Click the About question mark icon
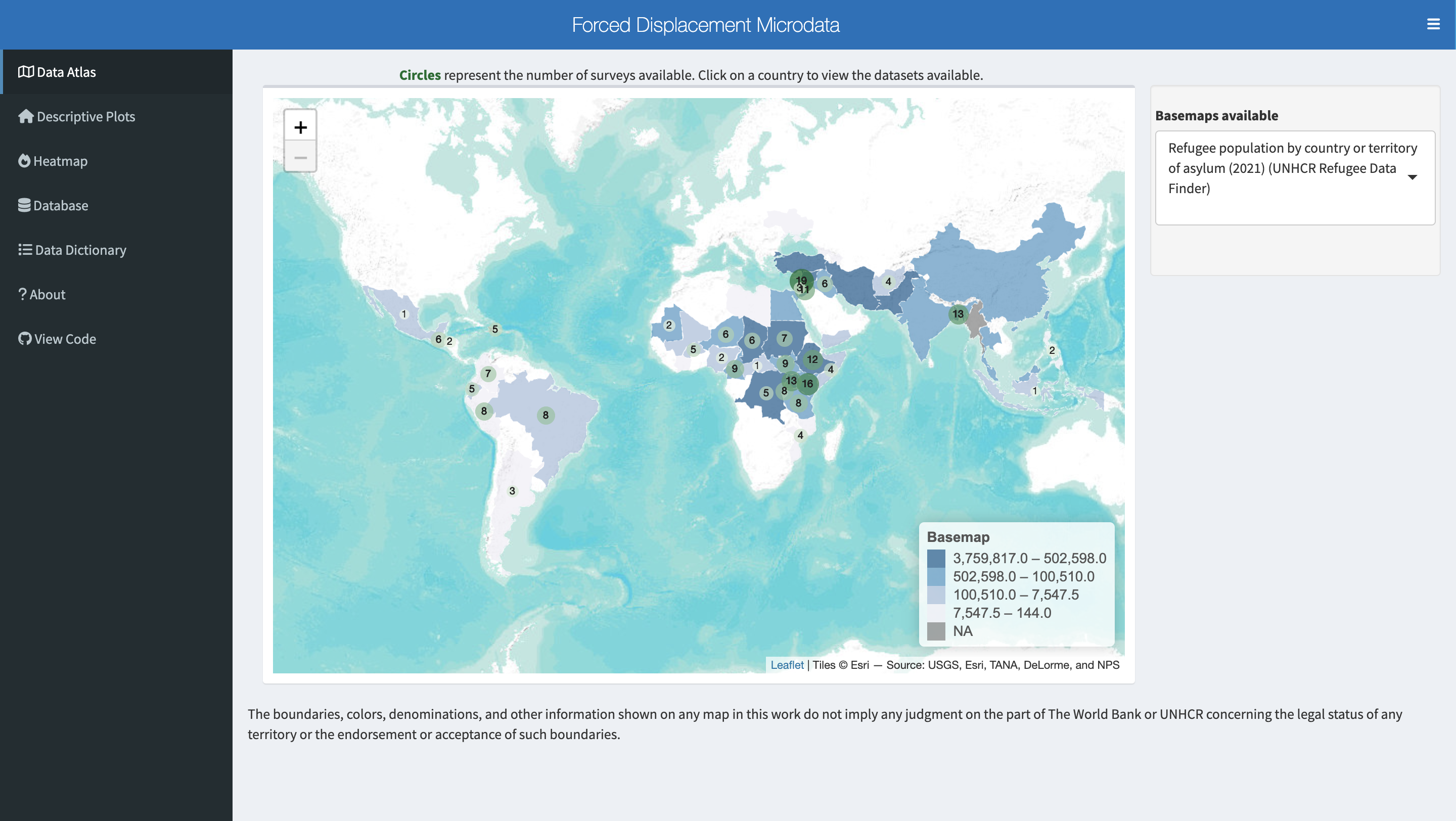 pos(23,294)
